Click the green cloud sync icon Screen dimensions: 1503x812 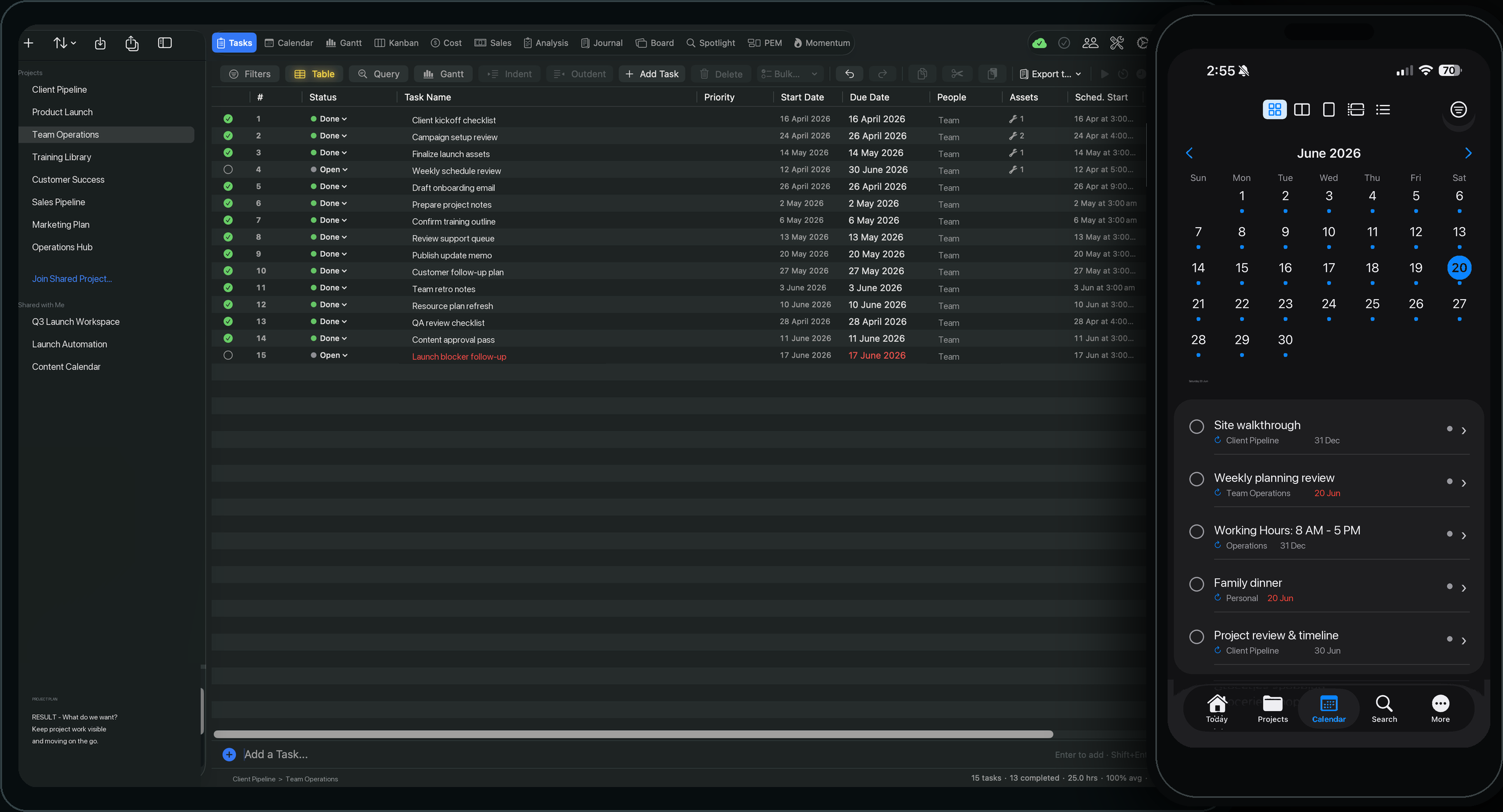1039,43
